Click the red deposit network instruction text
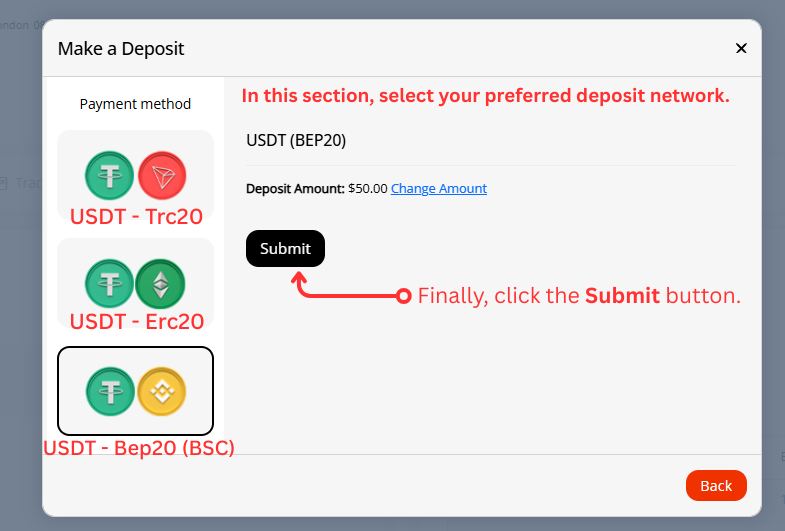The width and height of the screenshot is (785, 531). (486, 97)
